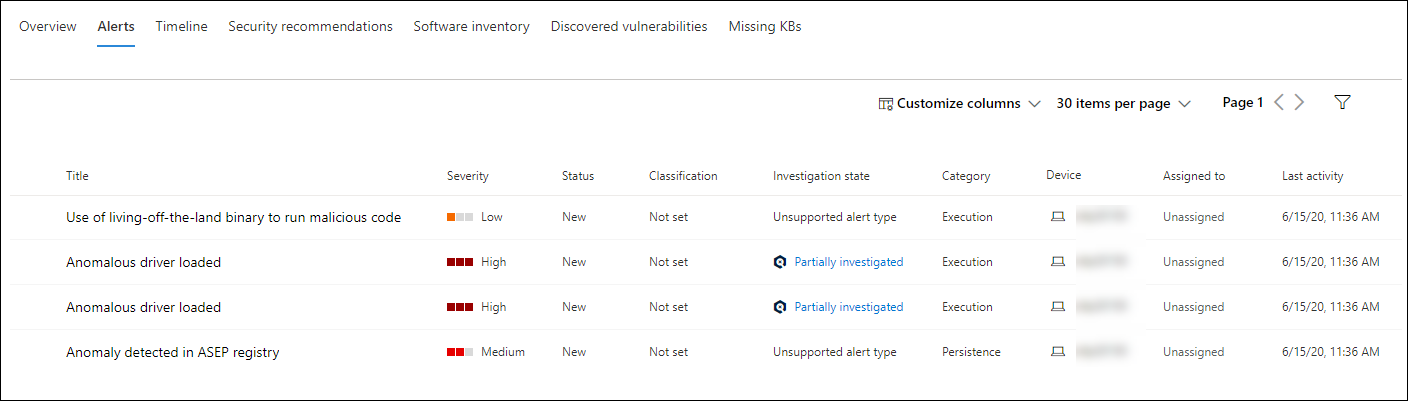Viewport: 1408px width, 401px height.
Task: Switch to Discovered vulnerabilities tab
Action: click(x=629, y=27)
